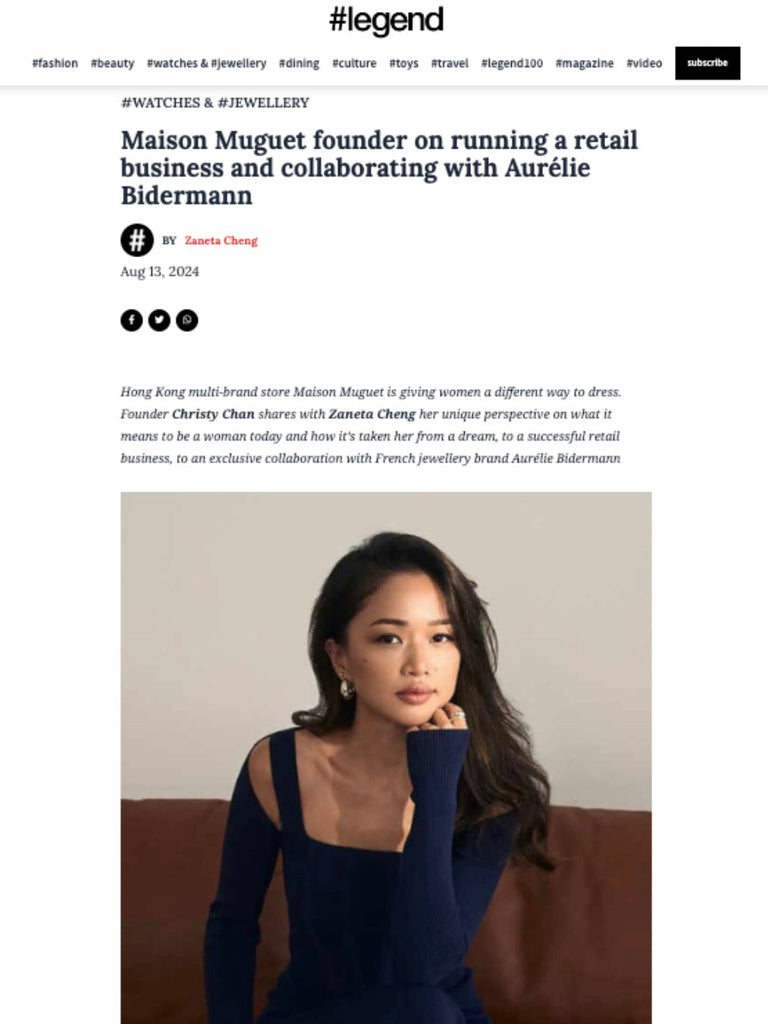The image size is (768, 1024).
Task: Share article through WhatsApp icon
Action: [187, 320]
